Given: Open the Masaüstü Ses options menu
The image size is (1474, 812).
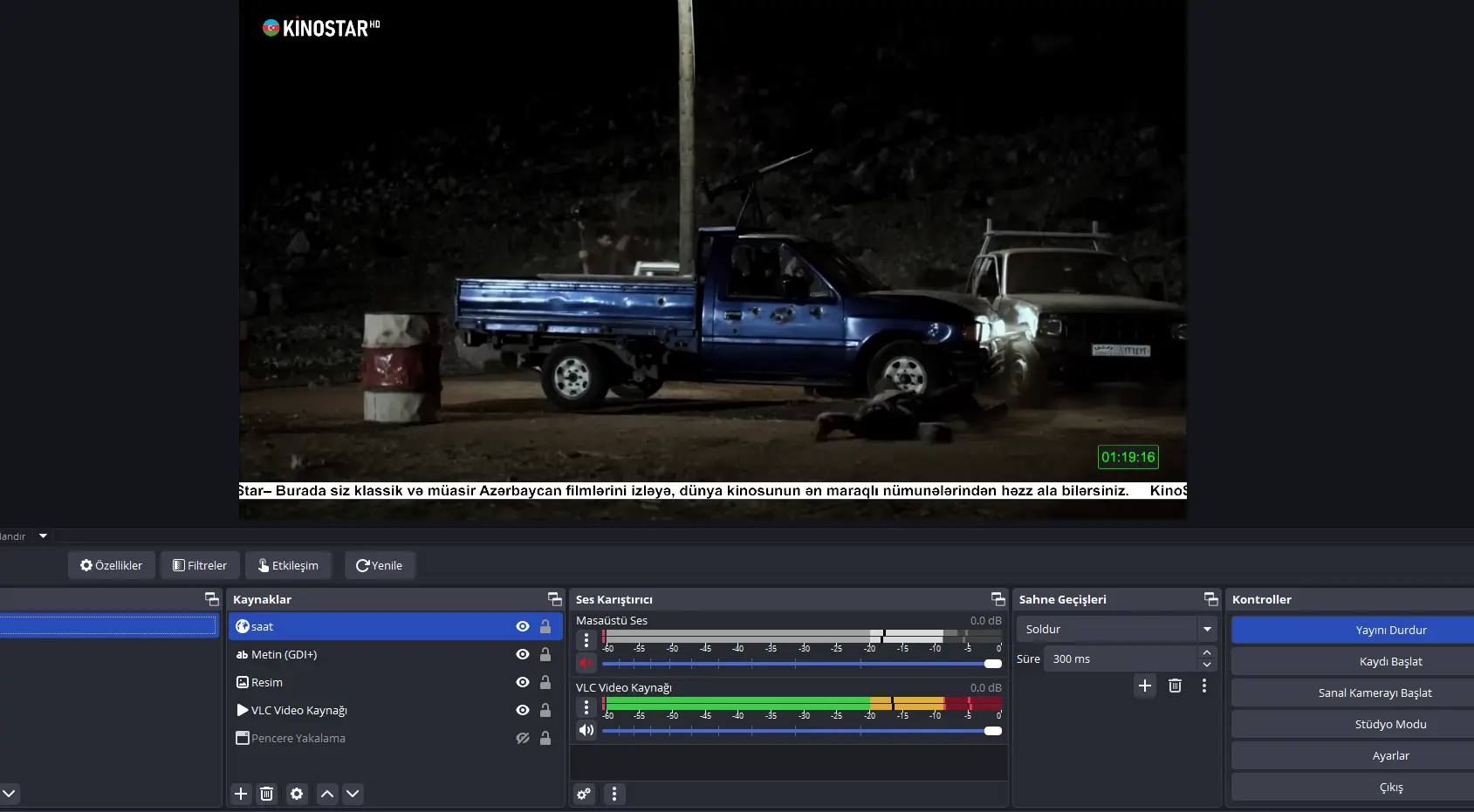Looking at the screenshot, I should point(586,640).
